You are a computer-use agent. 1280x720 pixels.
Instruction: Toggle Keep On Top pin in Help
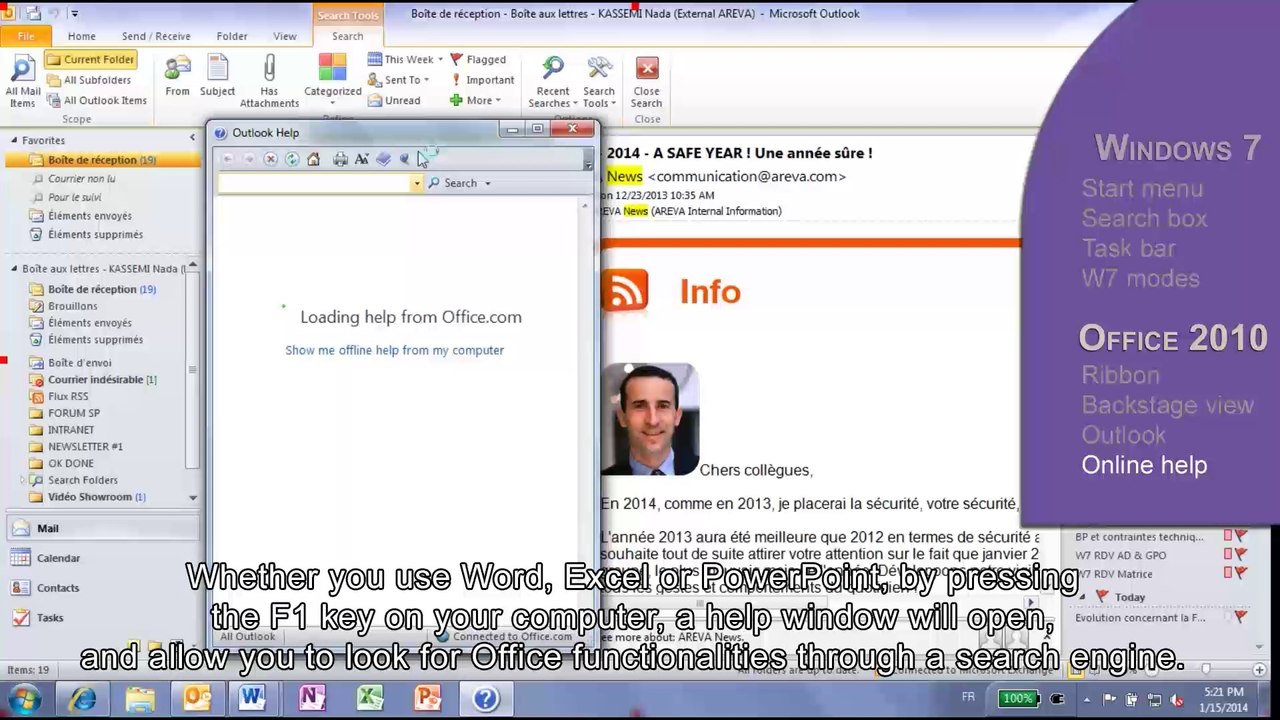click(405, 159)
